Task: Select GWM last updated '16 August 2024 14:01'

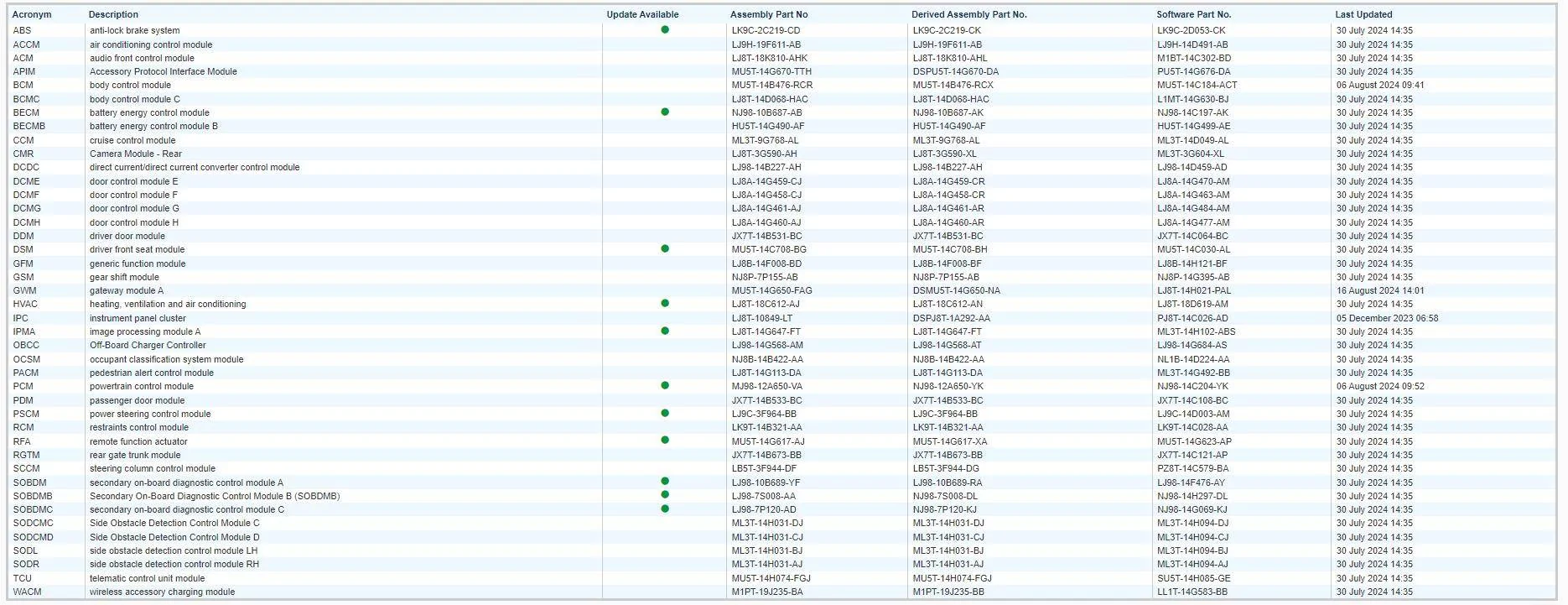Action: 1380,290
